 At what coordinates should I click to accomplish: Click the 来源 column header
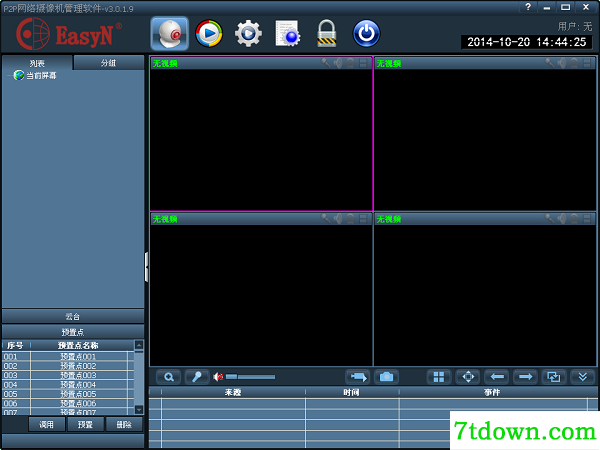click(233, 392)
